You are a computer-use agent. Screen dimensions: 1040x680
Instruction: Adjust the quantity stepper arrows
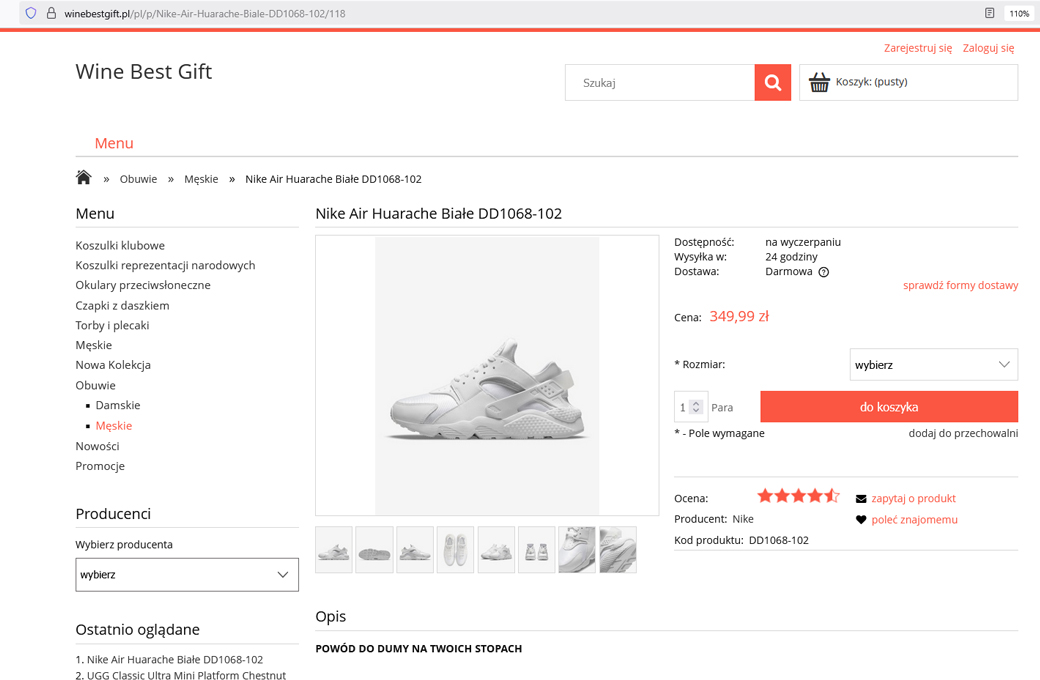[x=696, y=407]
